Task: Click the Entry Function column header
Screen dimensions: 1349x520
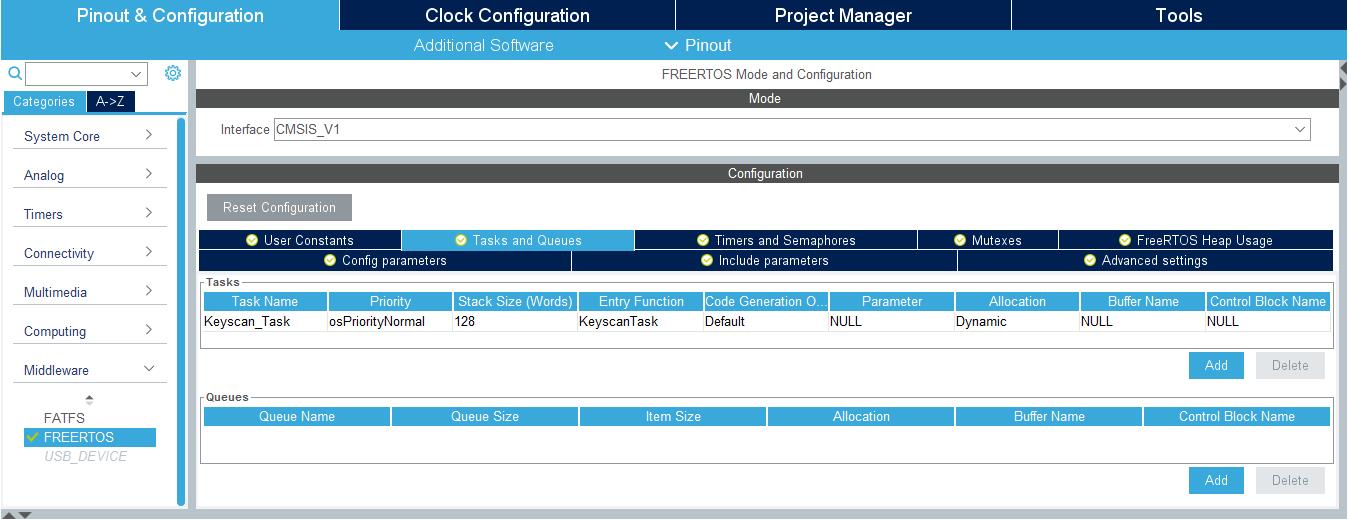Action: (641, 301)
